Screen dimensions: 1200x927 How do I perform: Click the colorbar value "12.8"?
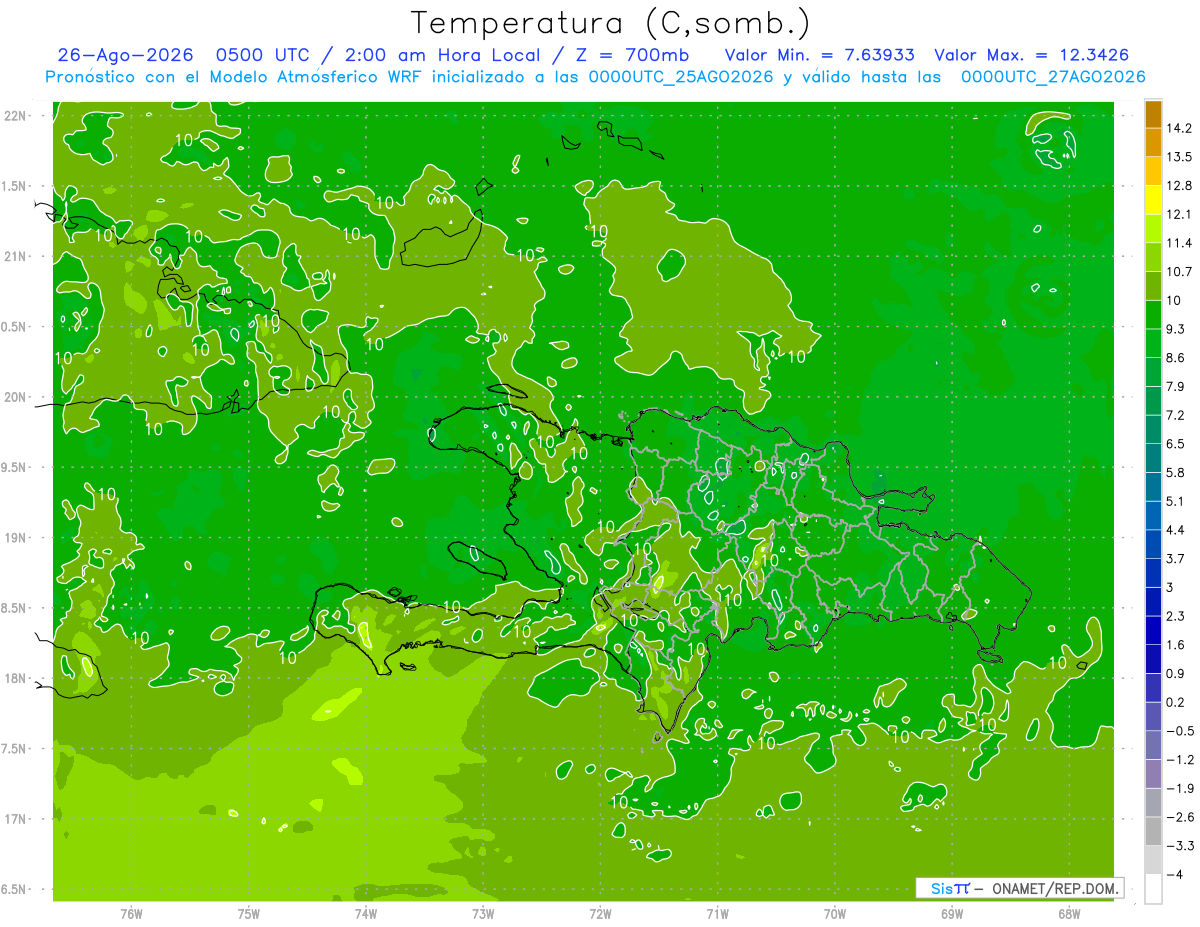point(1180,186)
